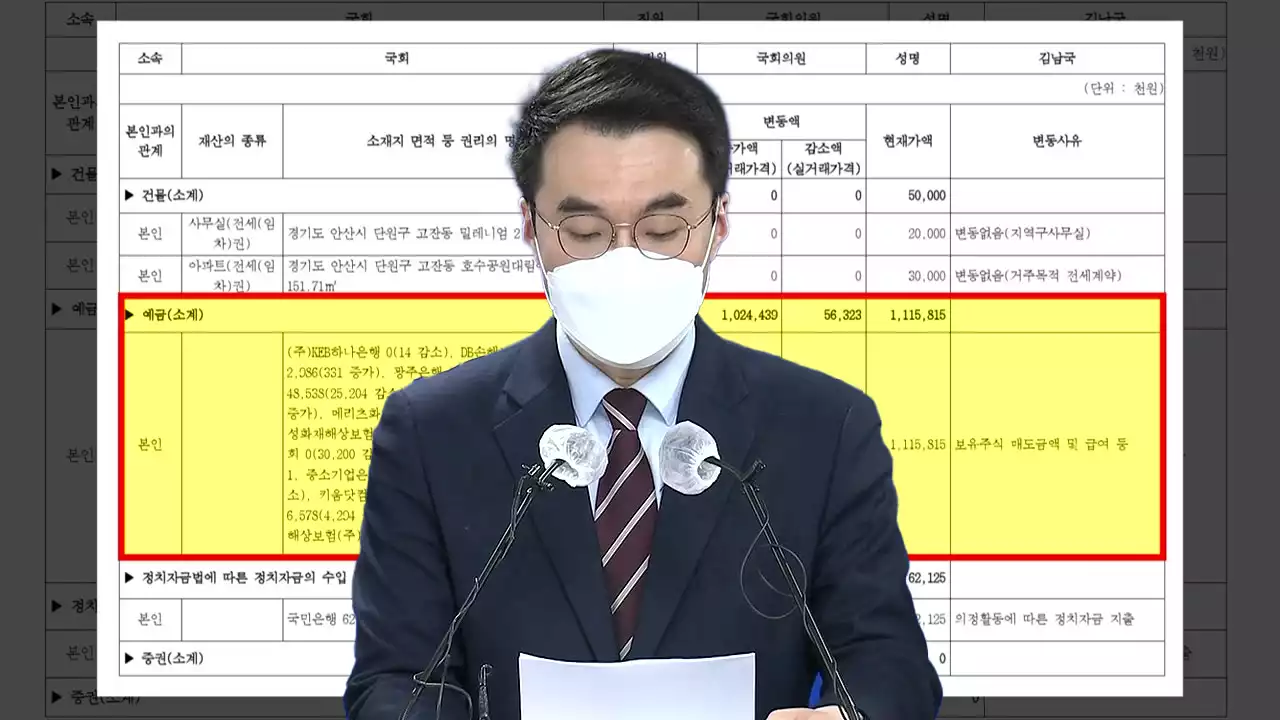
Task: Select the name 김남국 in the table
Action: tap(1057, 58)
